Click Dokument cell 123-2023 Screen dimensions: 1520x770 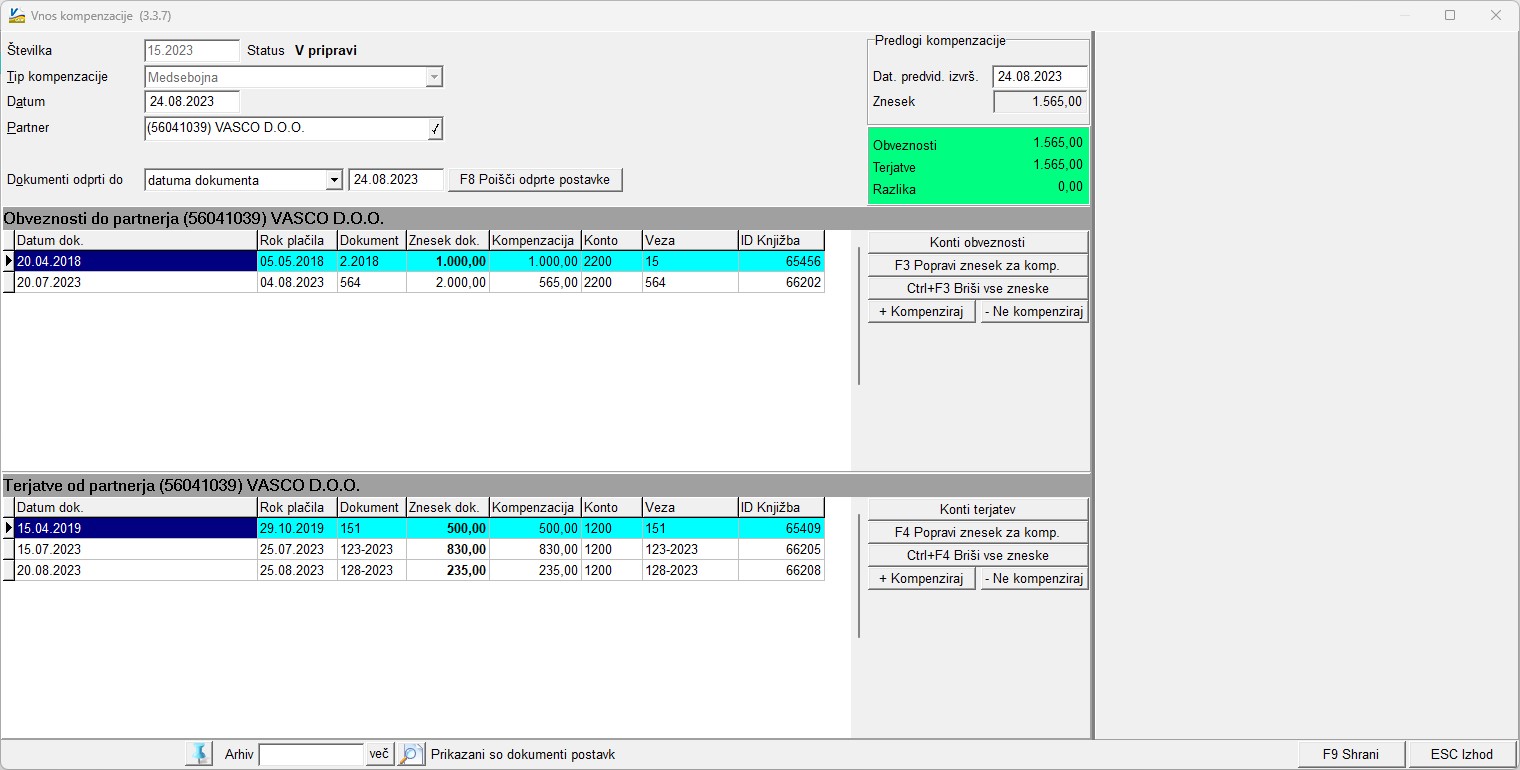pyautogui.click(x=372, y=549)
